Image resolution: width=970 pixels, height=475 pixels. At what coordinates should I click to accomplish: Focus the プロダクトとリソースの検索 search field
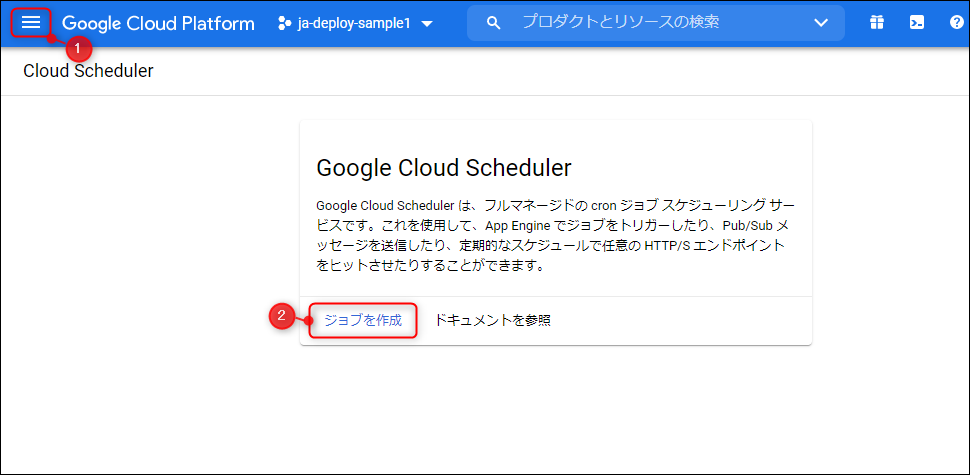tap(650, 22)
